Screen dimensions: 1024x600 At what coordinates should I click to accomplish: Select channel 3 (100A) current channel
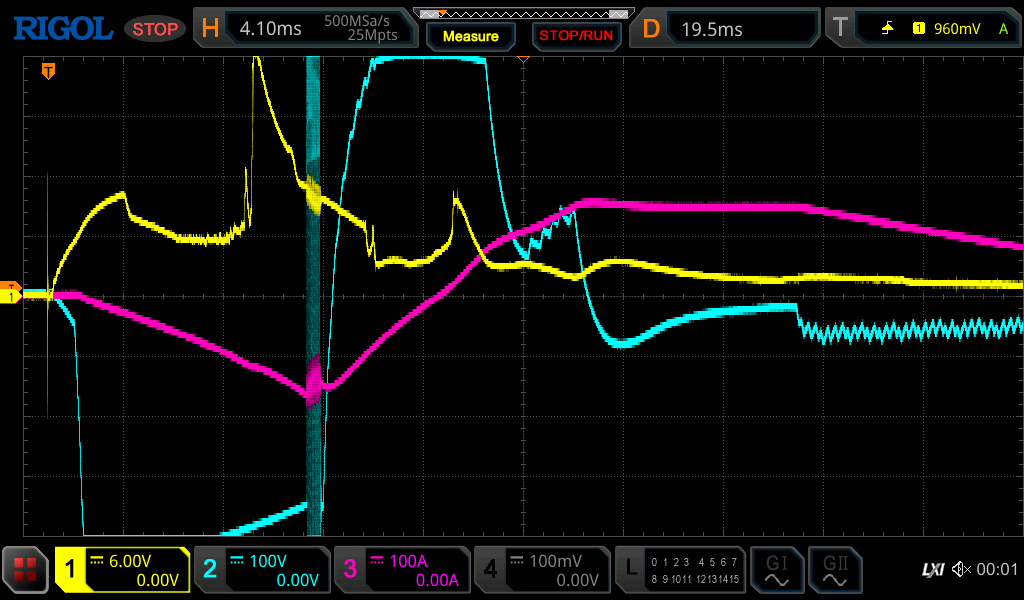(x=402, y=570)
